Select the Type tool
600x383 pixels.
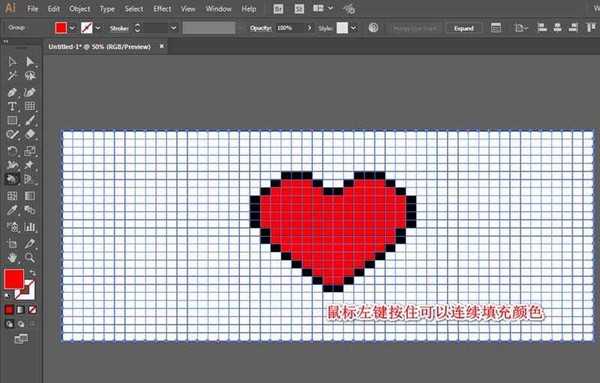pos(12,106)
